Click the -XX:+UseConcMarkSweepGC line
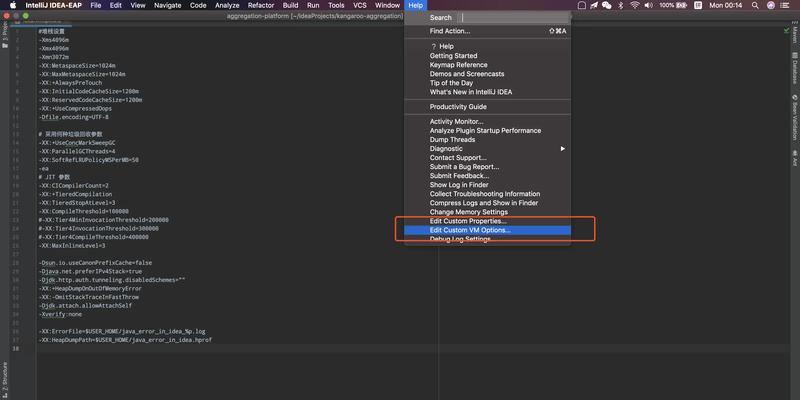Viewport: 800px width, 400px height. pos(78,143)
